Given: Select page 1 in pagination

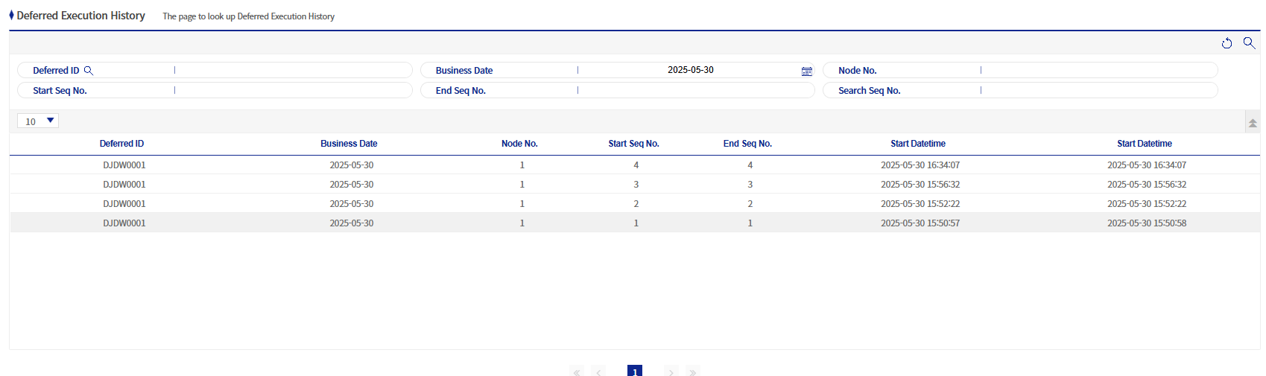Looking at the screenshot, I should [635, 371].
